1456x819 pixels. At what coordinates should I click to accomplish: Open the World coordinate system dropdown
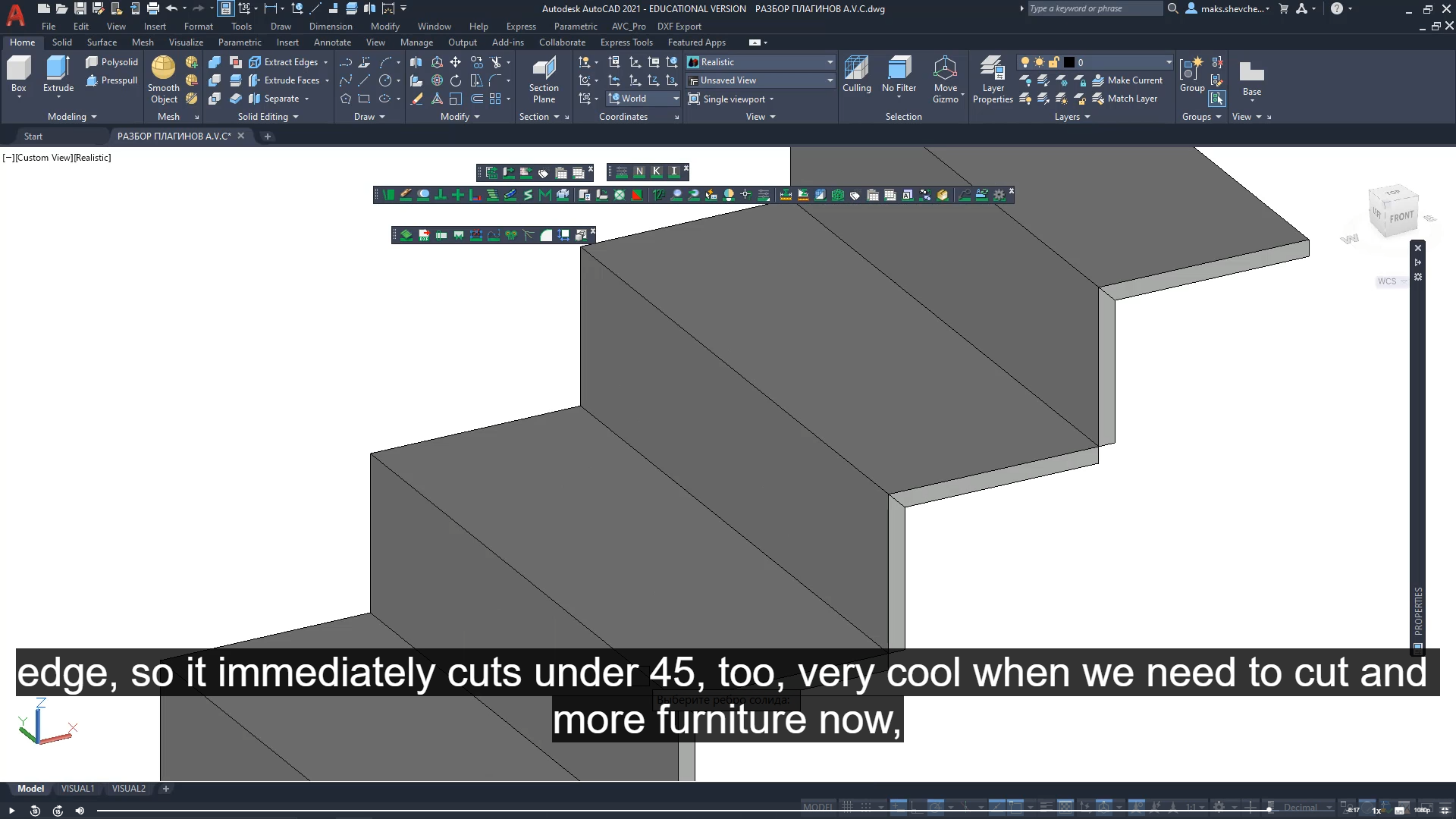(x=676, y=99)
